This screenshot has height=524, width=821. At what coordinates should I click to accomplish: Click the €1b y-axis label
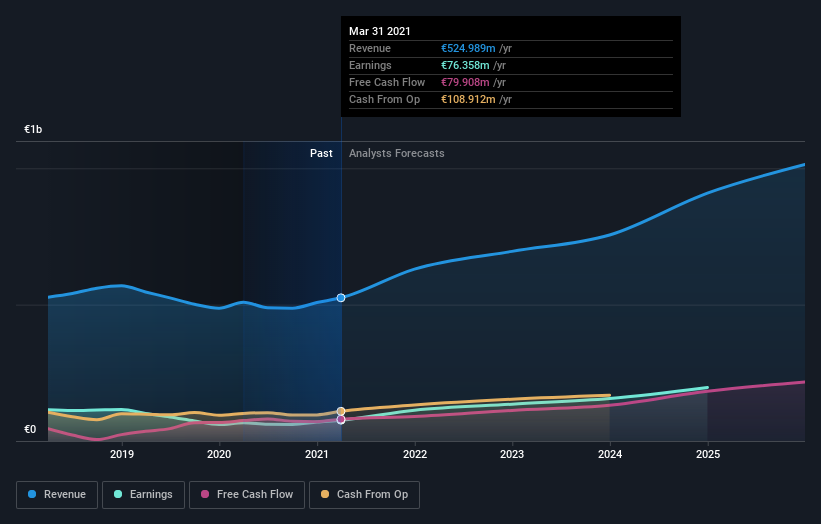[x=33, y=129]
